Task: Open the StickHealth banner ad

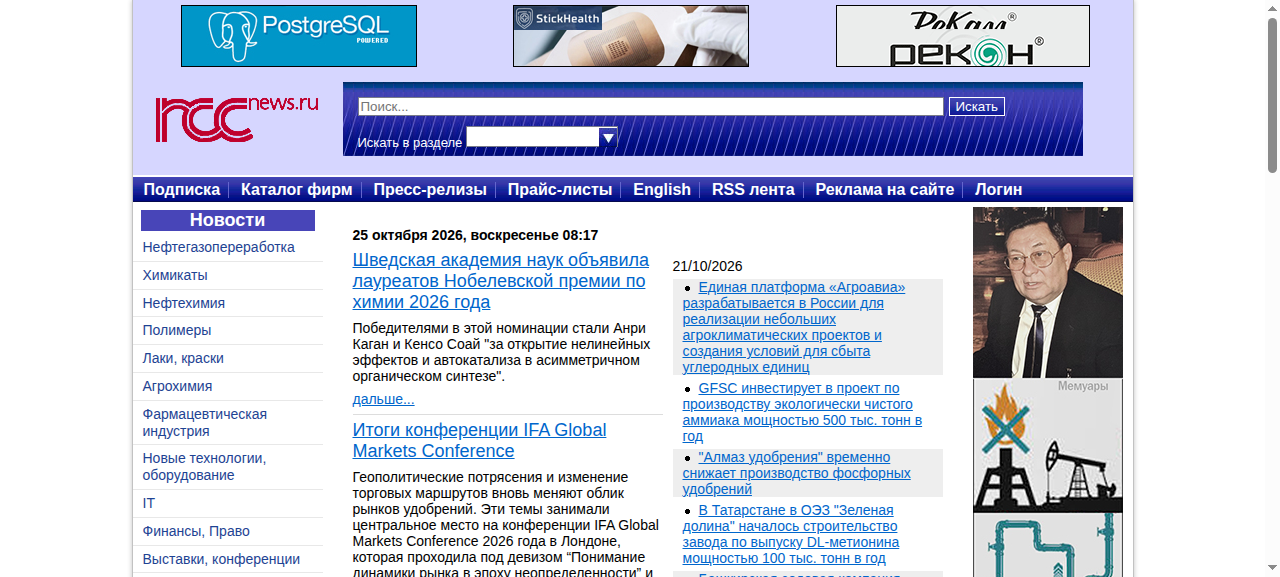Action: pyautogui.click(x=631, y=36)
